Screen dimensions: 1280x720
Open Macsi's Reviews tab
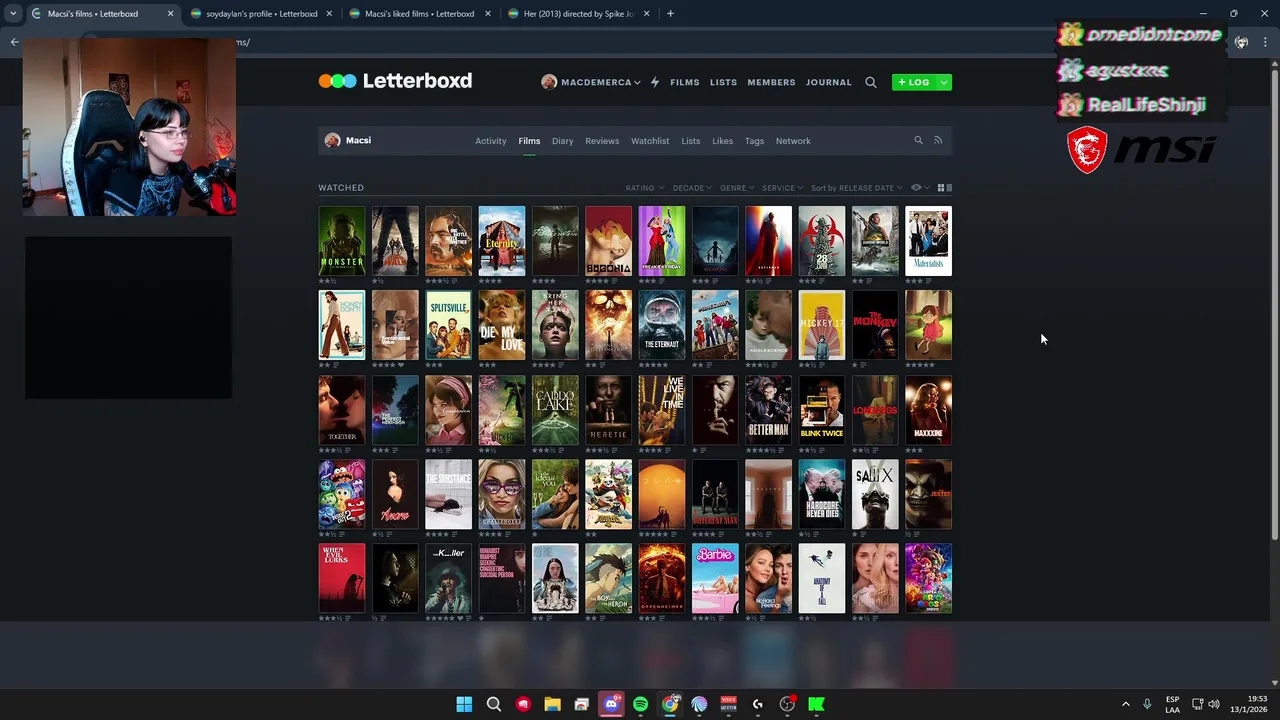click(602, 141)
